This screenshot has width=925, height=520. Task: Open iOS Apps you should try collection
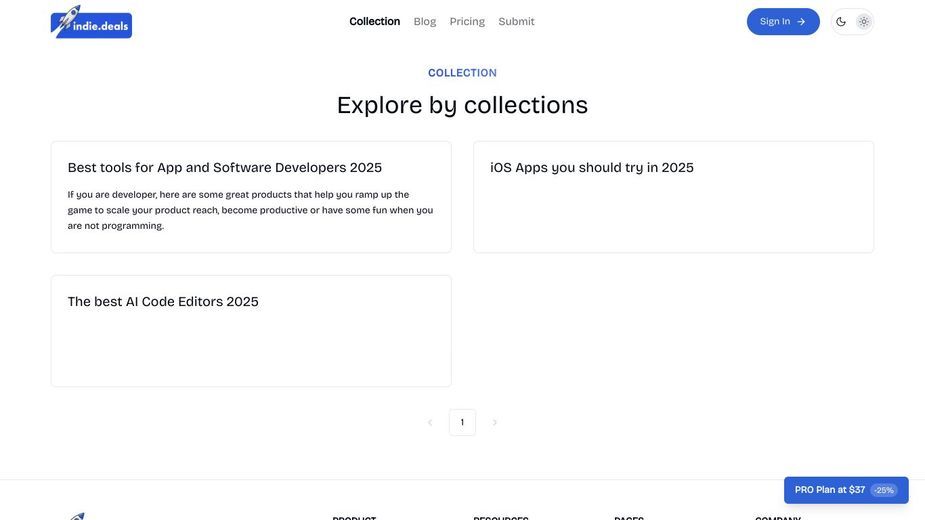click(x=673, y=197)
